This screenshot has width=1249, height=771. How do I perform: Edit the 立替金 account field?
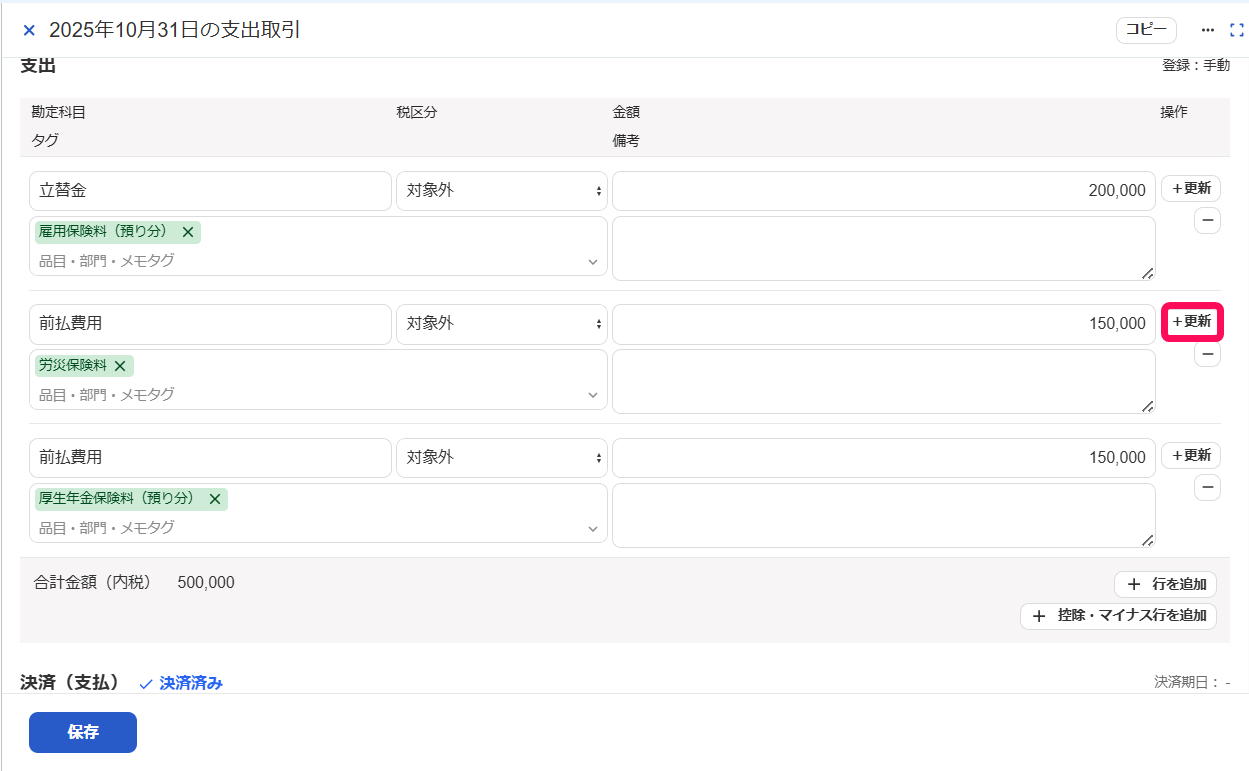click(x=210, y=191)
